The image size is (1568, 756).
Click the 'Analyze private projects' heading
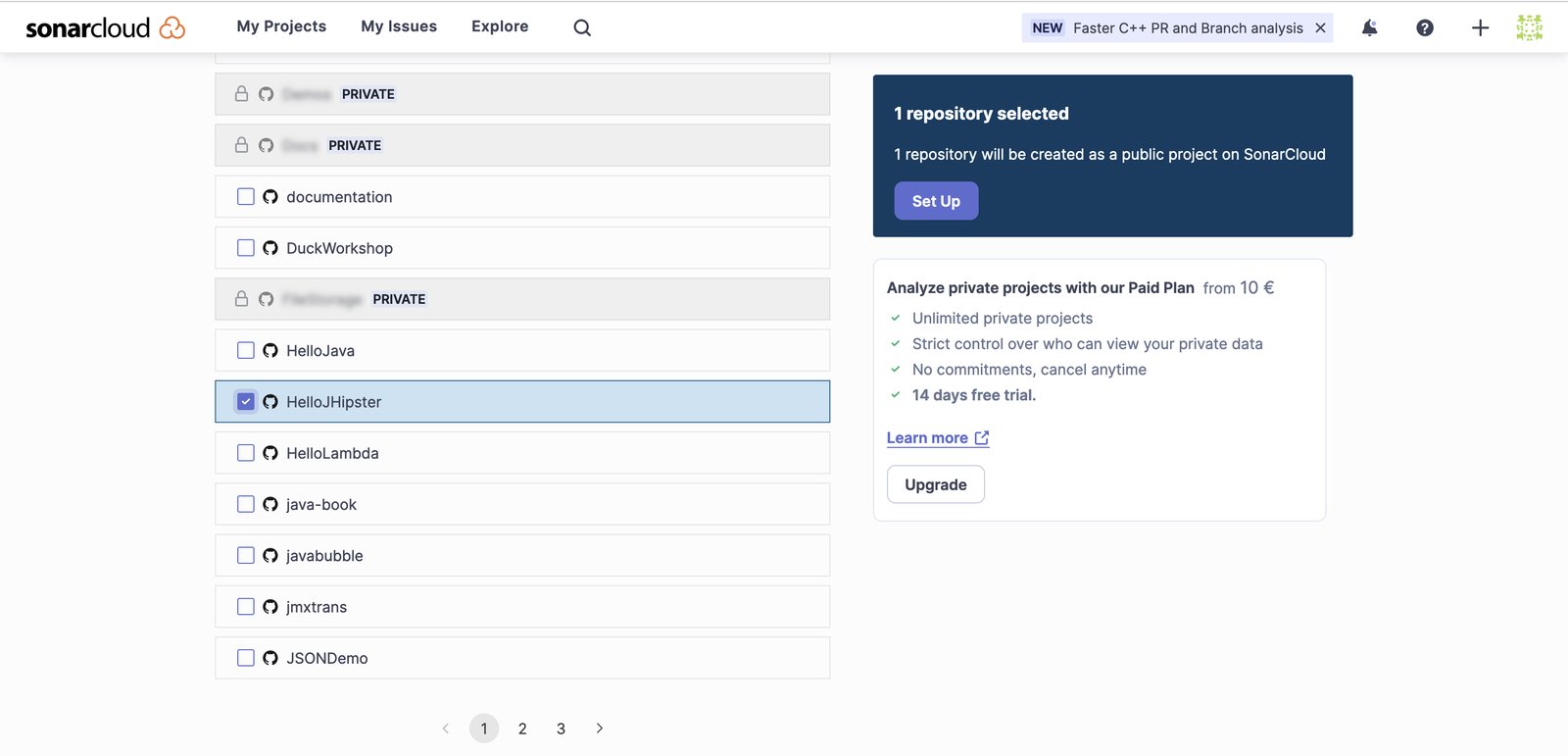pyautogui.click(x=1041, y=288)
